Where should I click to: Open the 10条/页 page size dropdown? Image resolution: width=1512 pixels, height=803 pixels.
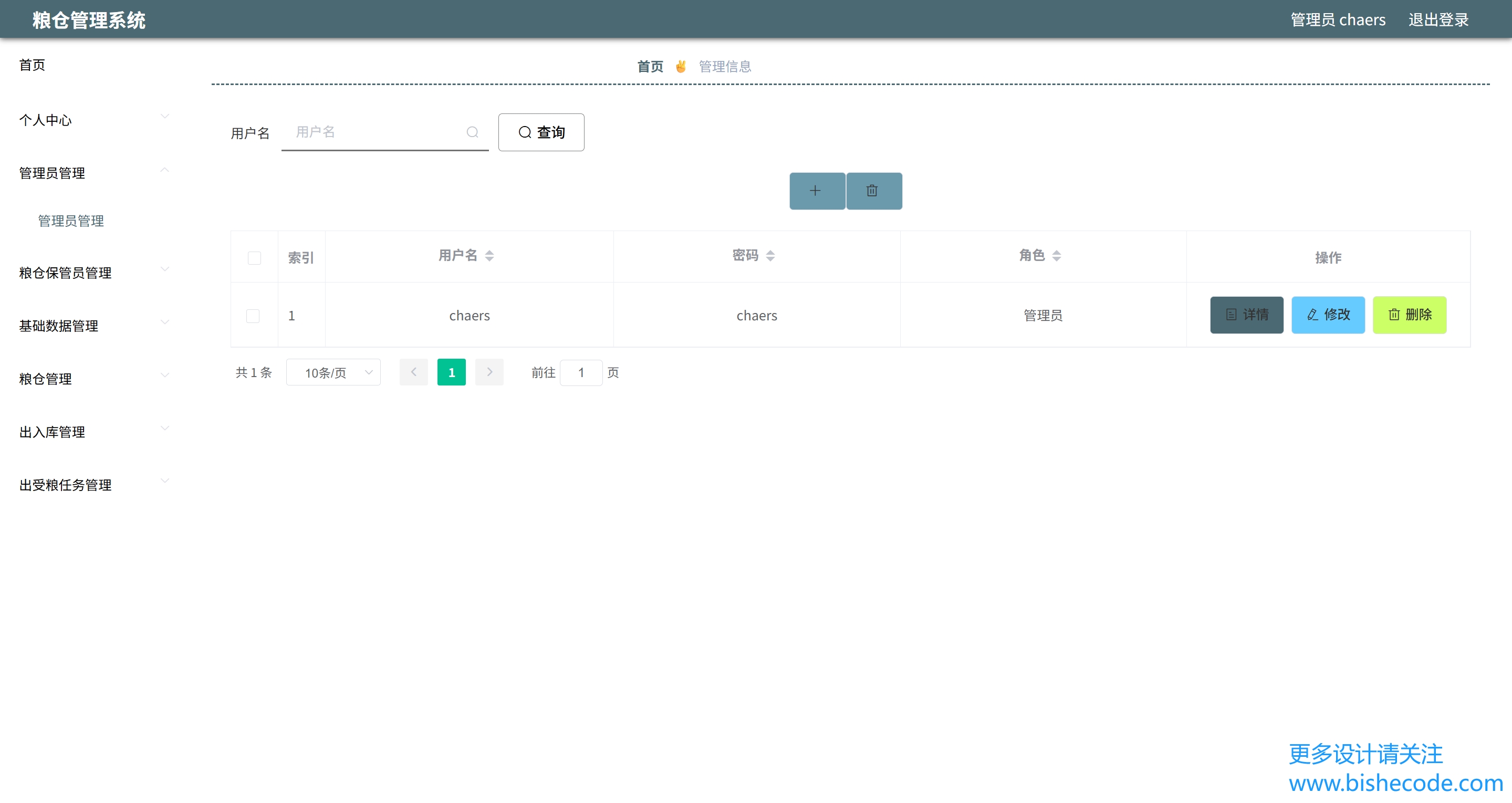coord(333,372)
